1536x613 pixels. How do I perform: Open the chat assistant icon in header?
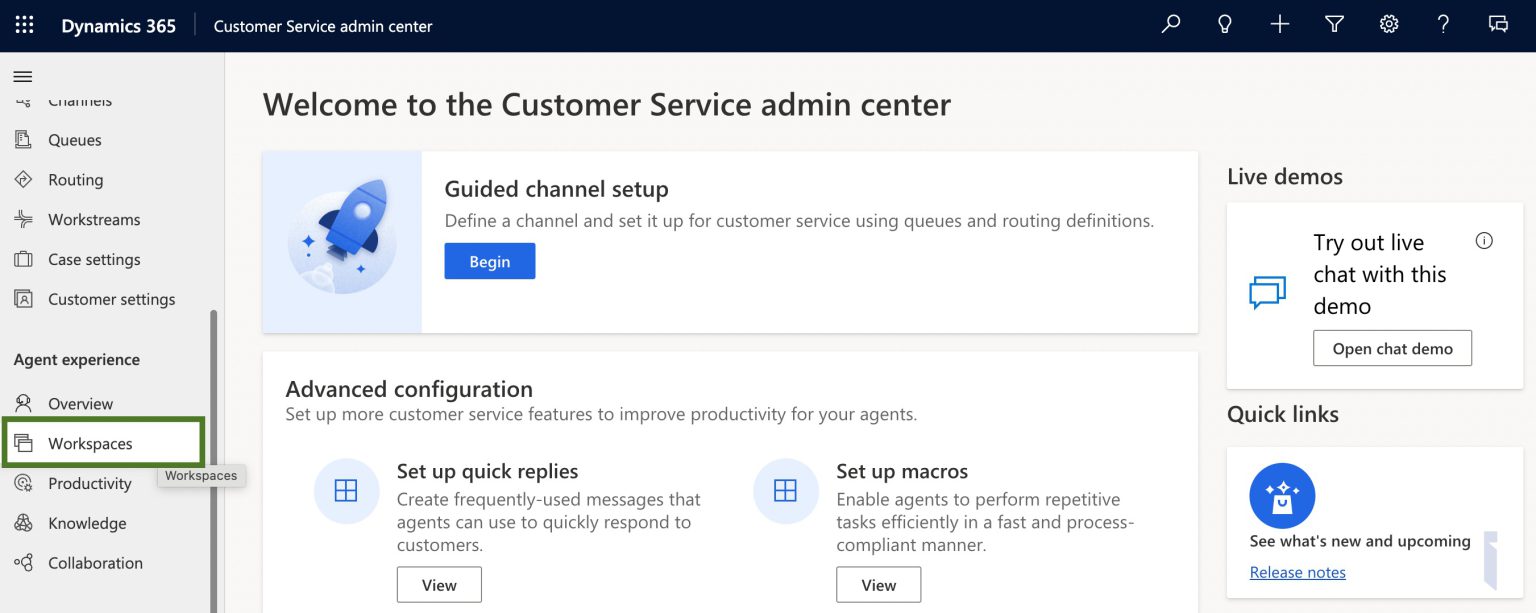(x=1498, y=25)
